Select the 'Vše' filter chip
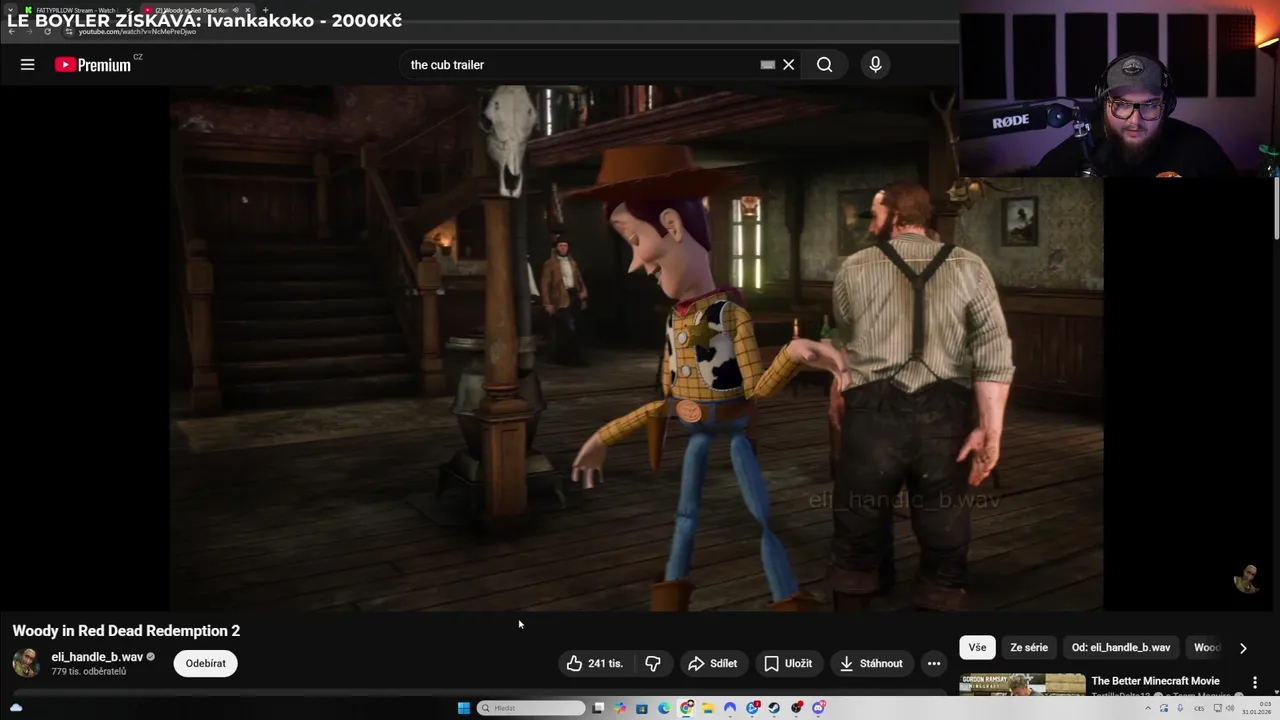This screenshot has height=720, width=1280. point(977,647)
